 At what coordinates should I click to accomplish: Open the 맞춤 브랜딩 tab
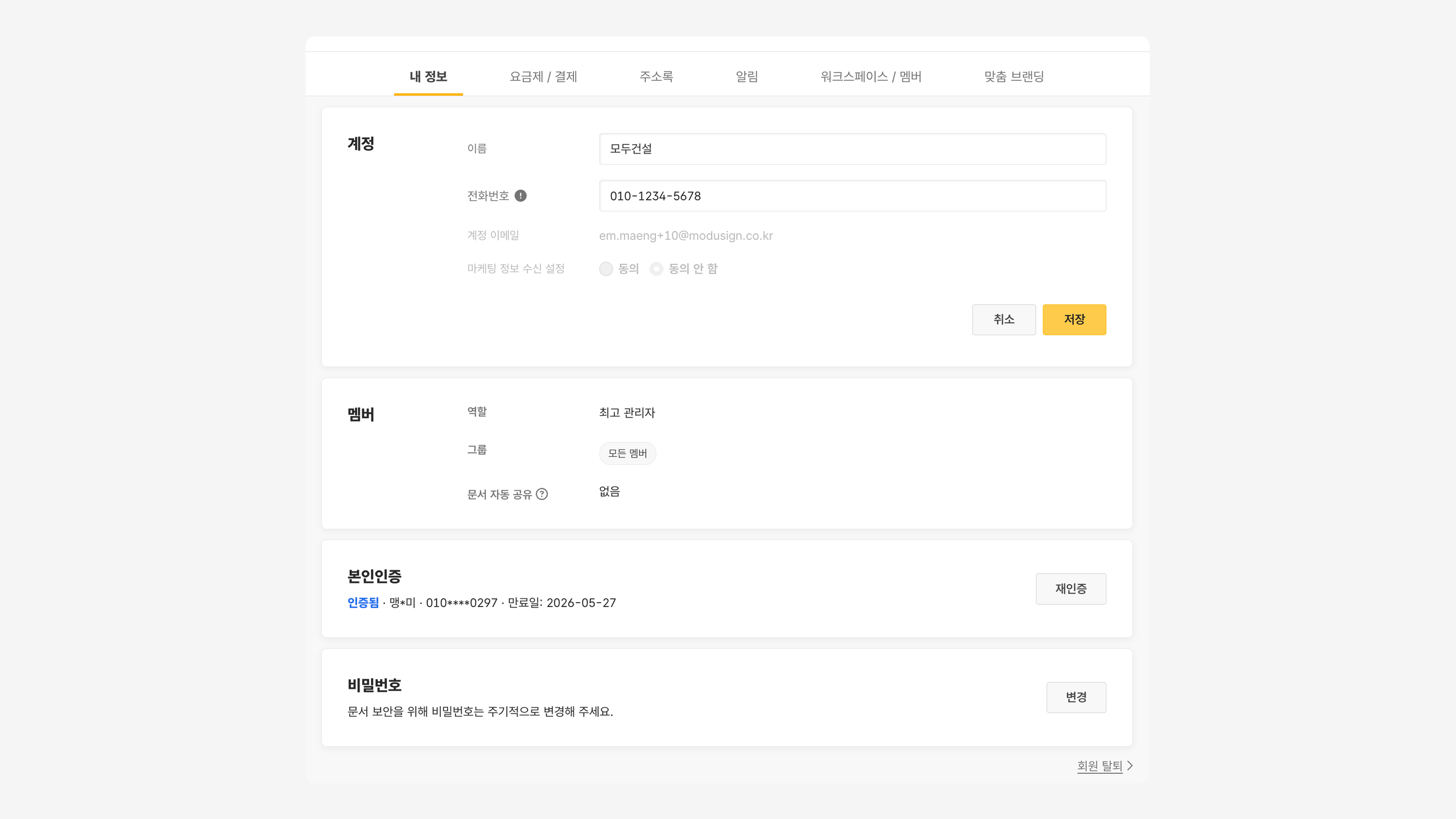[x=1014, y=76]
